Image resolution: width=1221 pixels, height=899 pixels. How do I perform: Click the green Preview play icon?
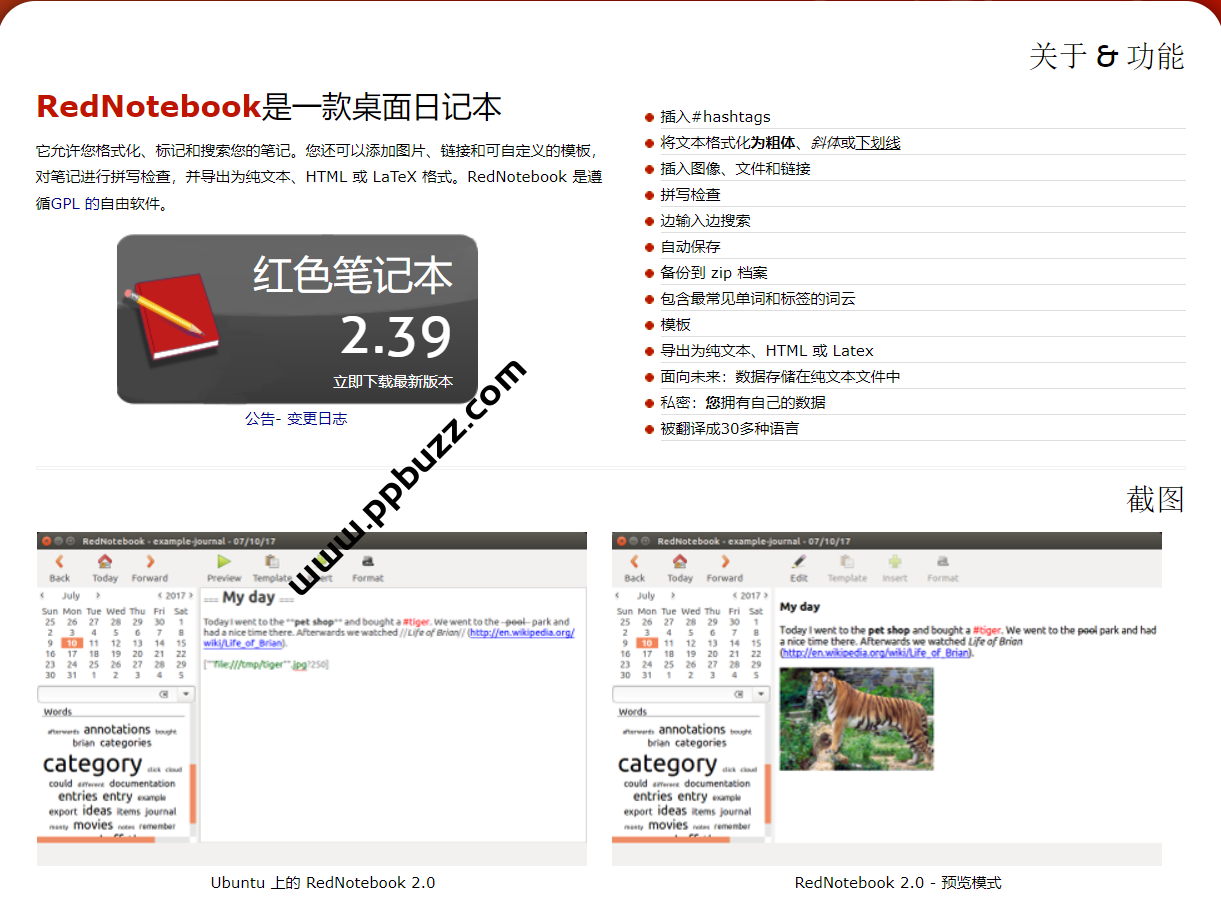[x=224, y=562]
